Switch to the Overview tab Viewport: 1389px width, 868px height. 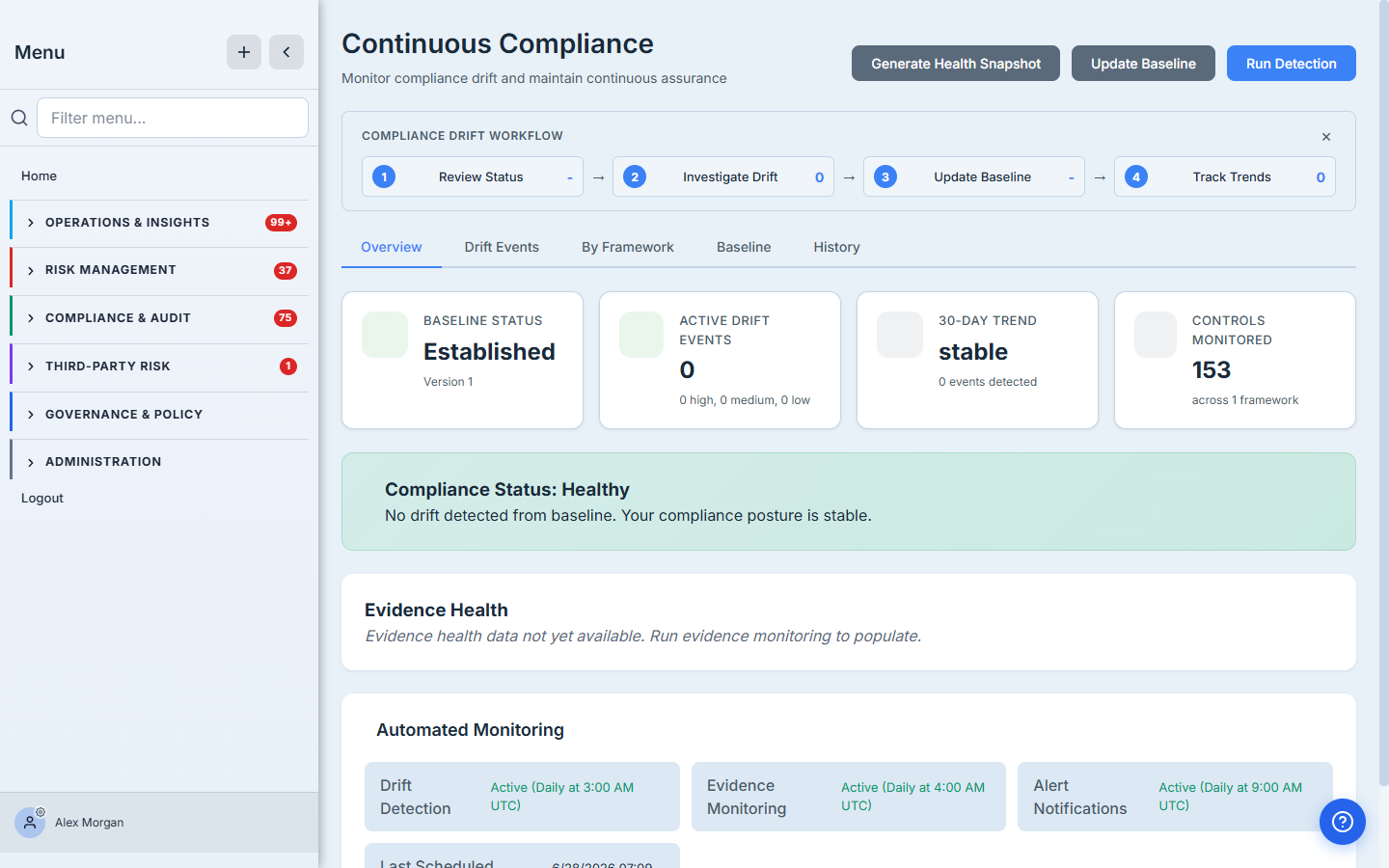pyautogui.click(x=392, y=247)
